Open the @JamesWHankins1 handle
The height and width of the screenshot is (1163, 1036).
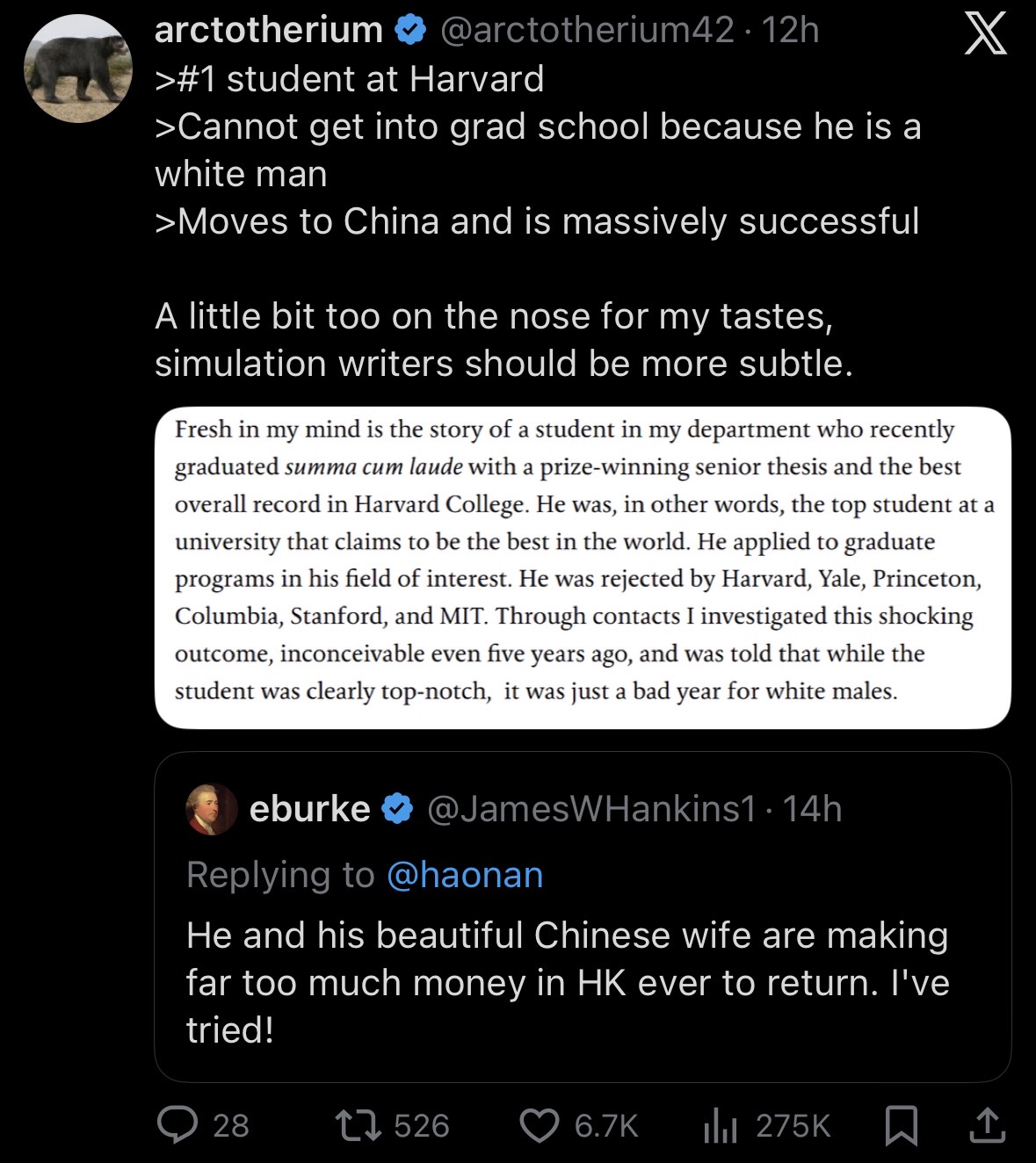tap(590, 808)
